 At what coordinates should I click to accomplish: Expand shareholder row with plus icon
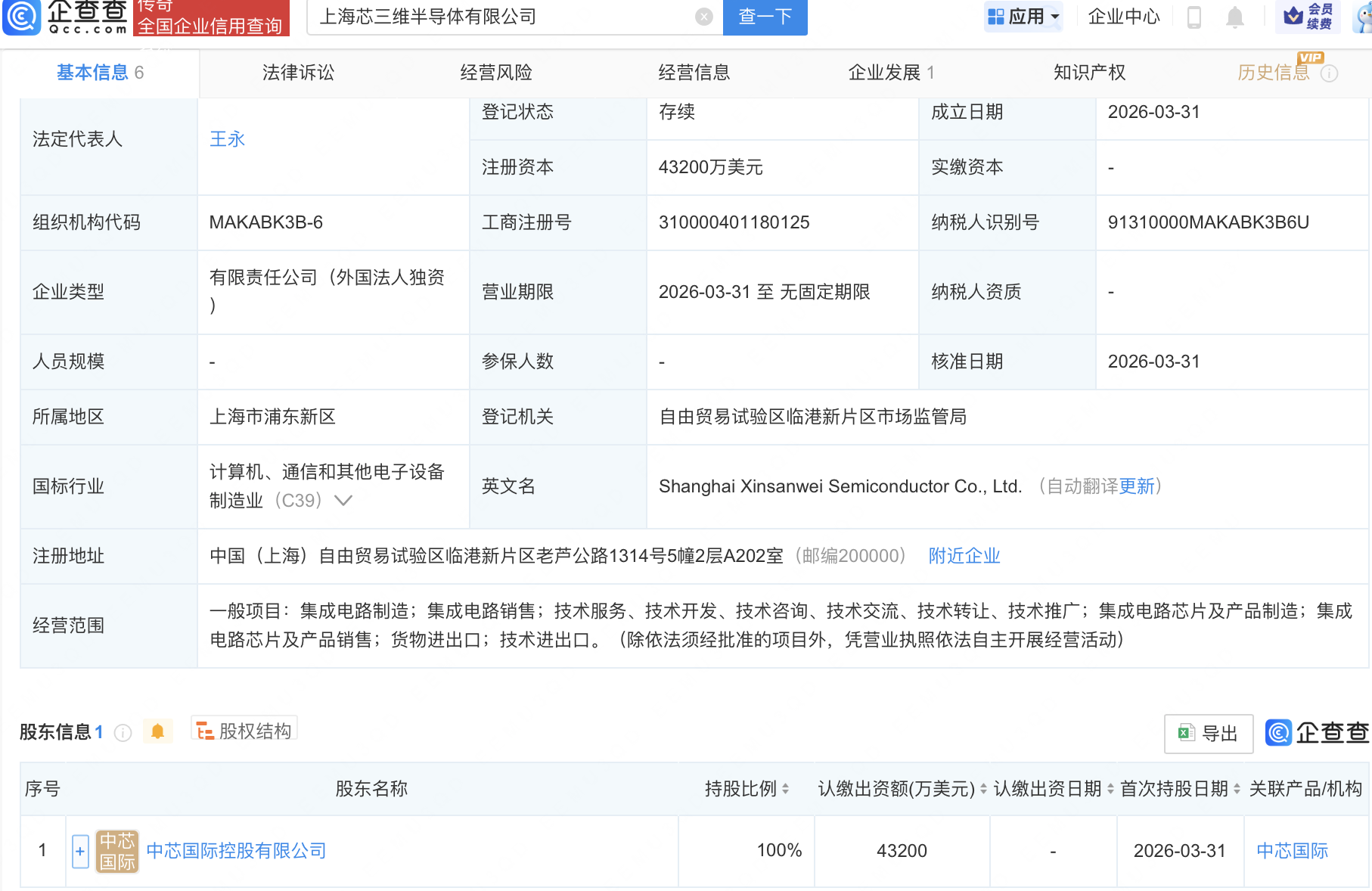tap(80, 851)
